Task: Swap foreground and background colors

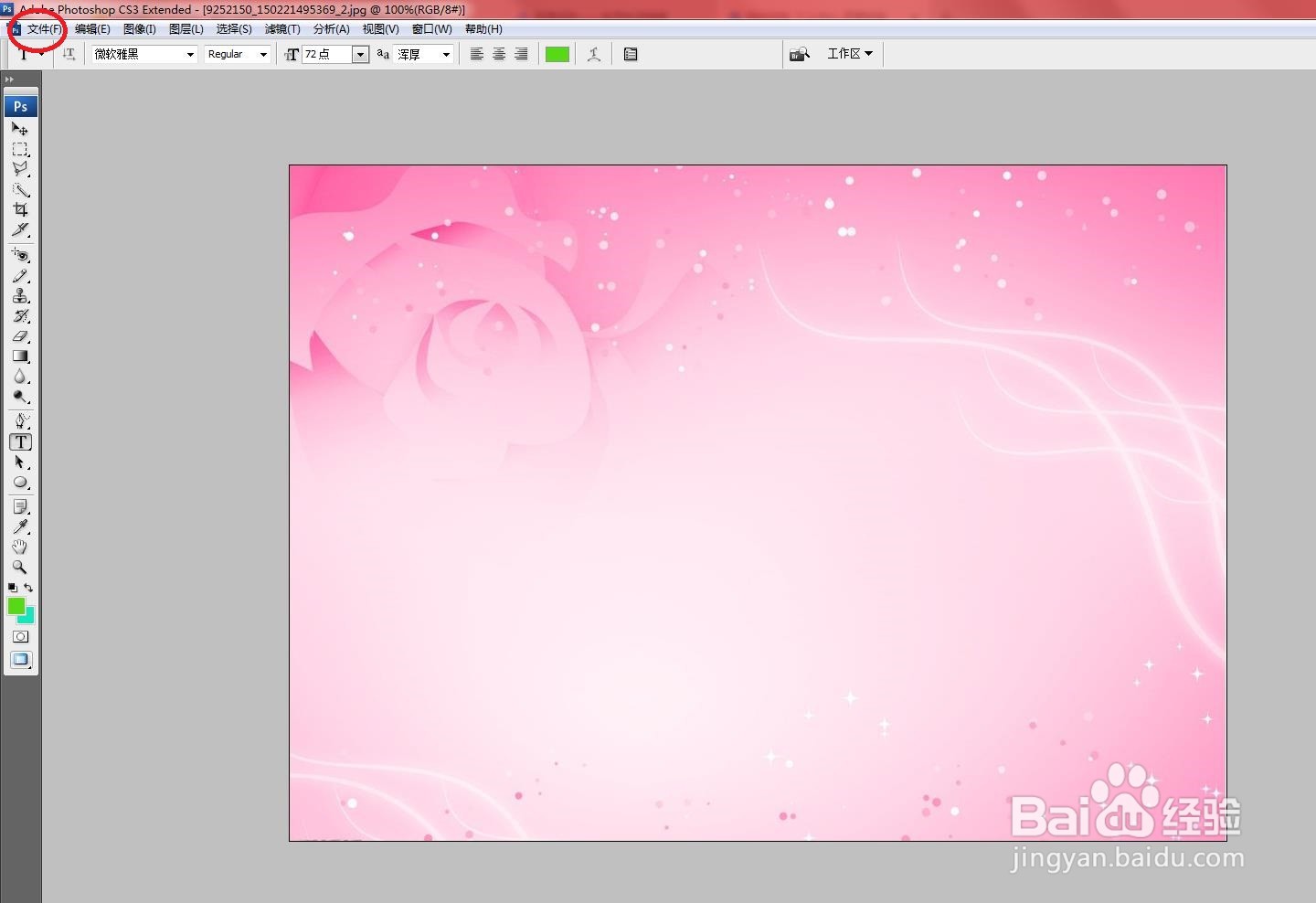Action: (28, 588)
